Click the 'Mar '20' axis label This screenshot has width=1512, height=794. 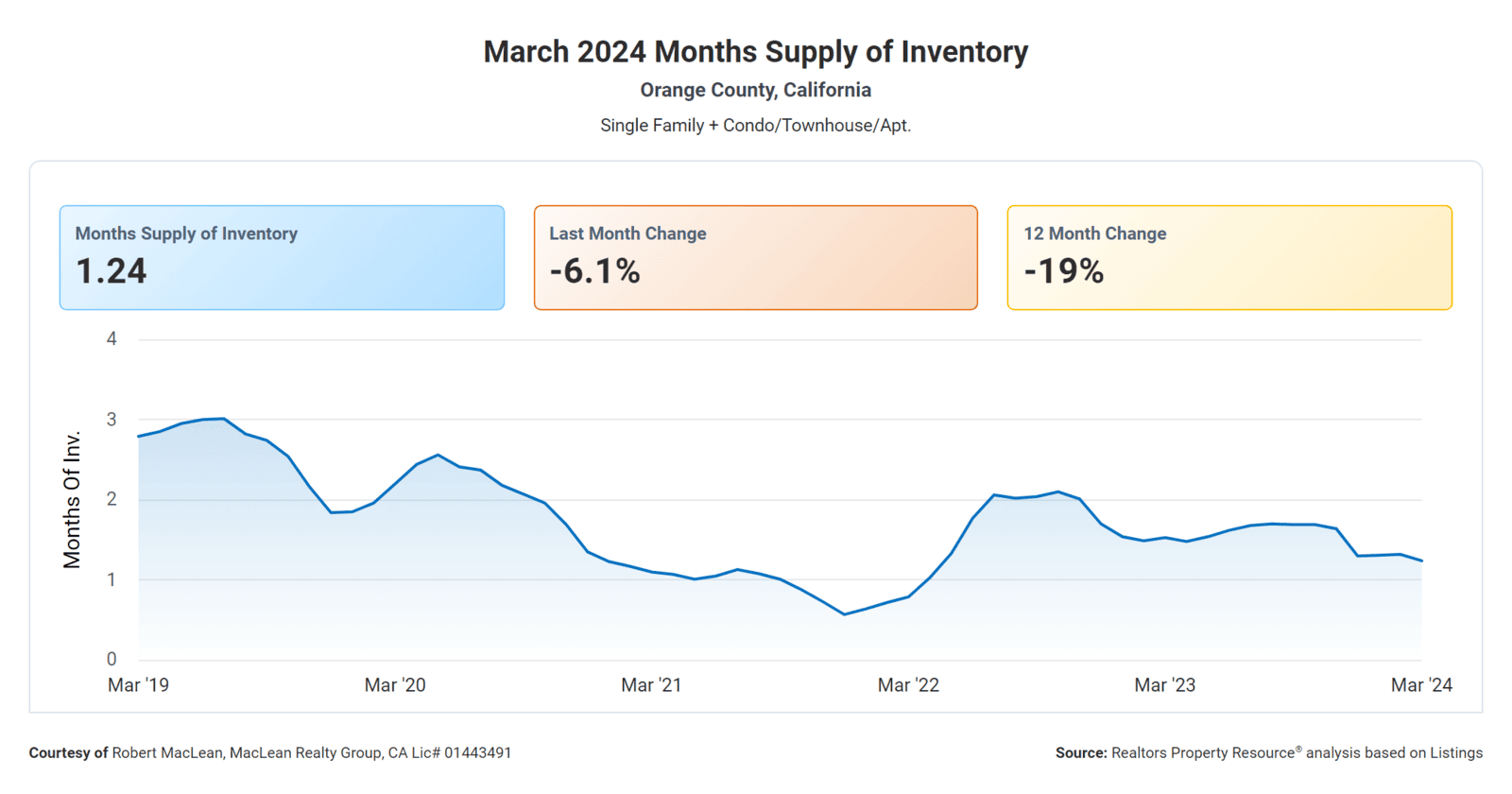[x=395, y=685]
